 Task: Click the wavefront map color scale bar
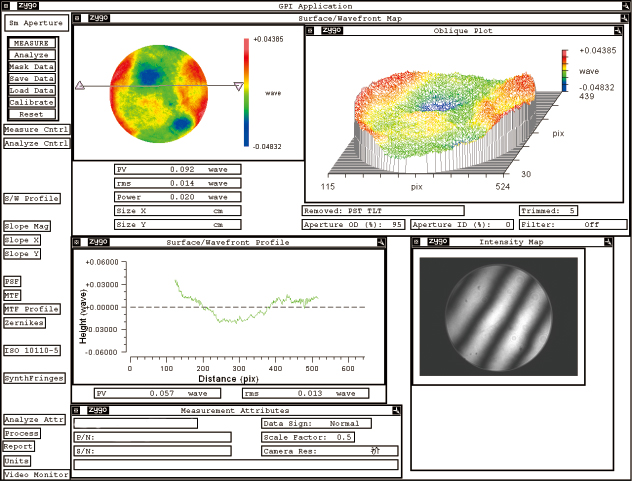coord(248,92)
